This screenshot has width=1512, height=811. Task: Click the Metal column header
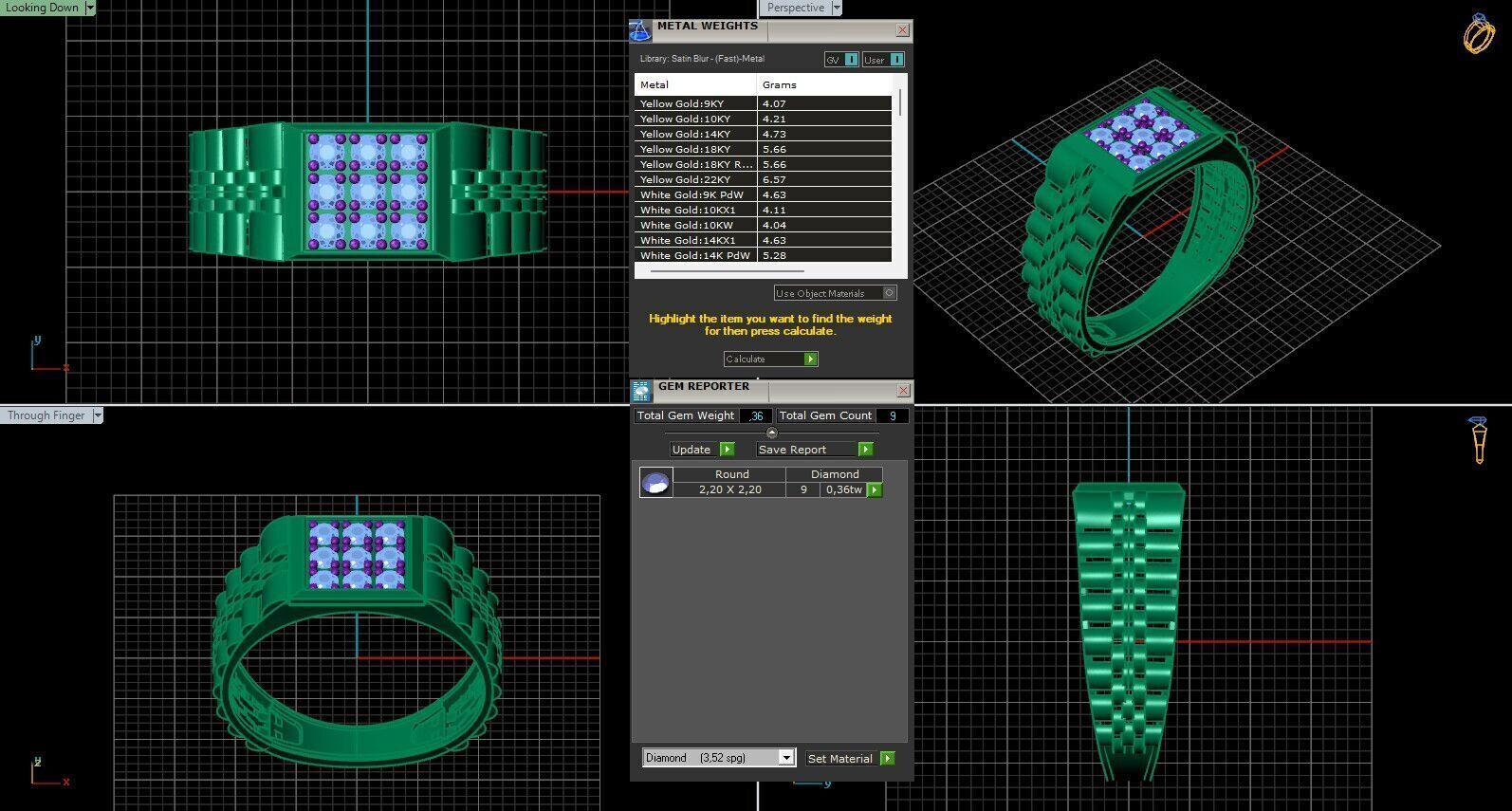coord(695,84)
